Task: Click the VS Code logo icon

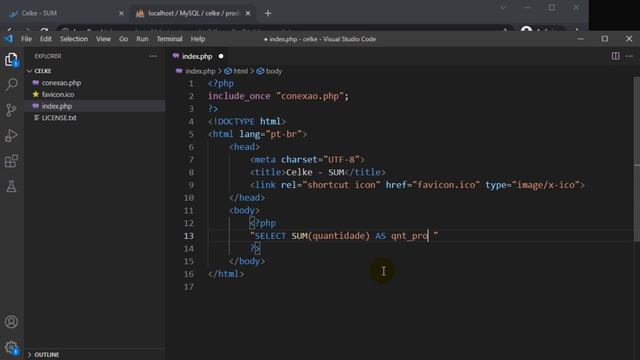Action: pos(9,39)
